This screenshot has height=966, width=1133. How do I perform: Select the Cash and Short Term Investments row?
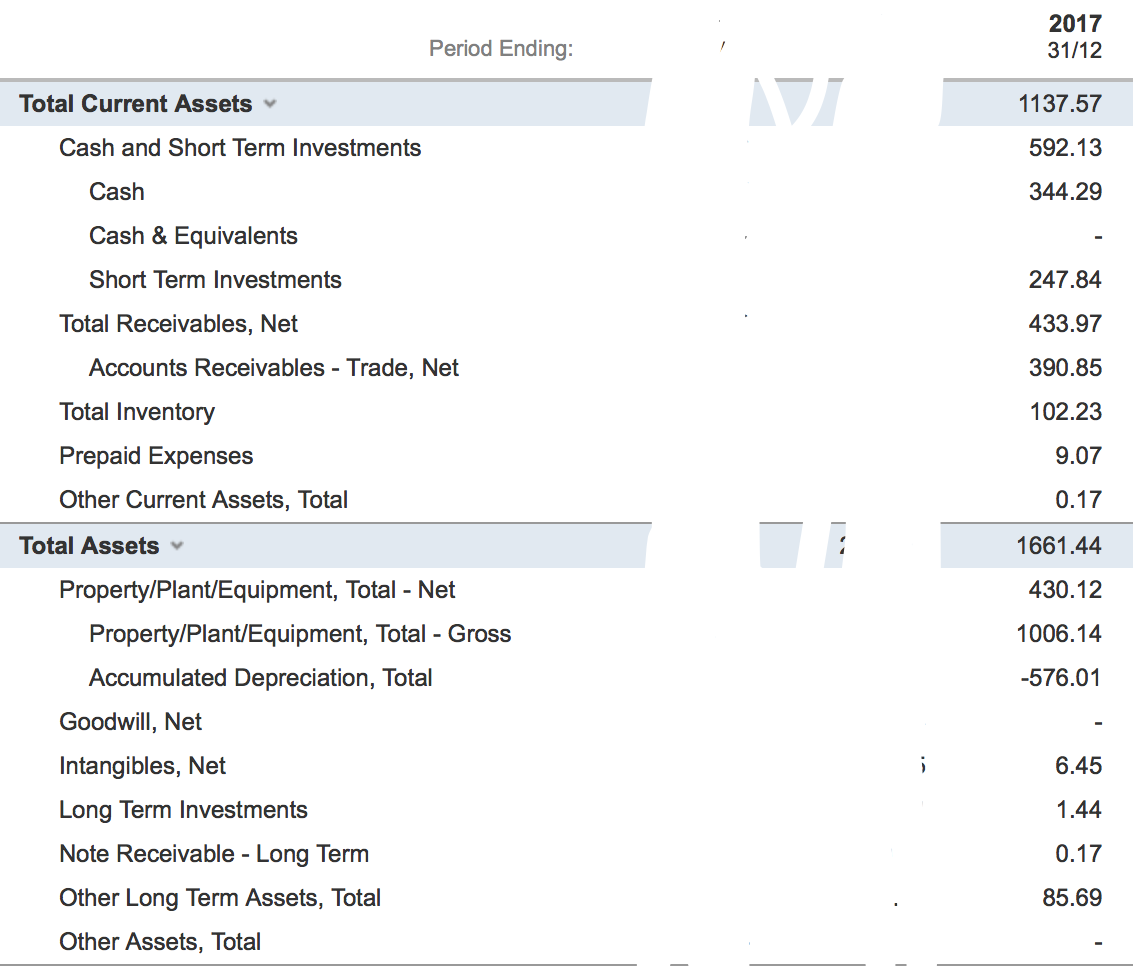click(241, 147)
